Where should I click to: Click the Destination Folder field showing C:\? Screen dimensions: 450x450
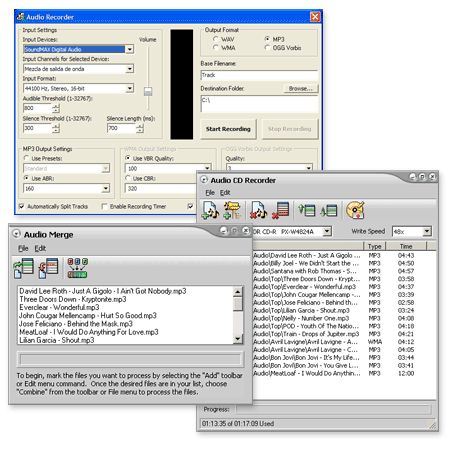(x=259, y=104)
